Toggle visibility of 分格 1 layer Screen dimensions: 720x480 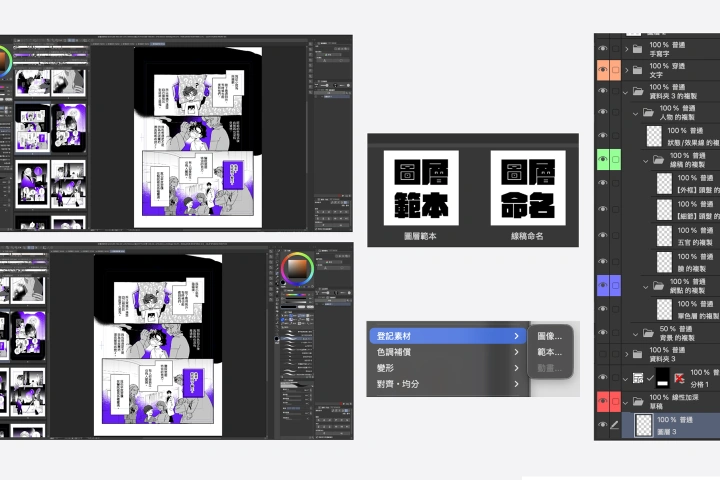(x=602, y=378)
